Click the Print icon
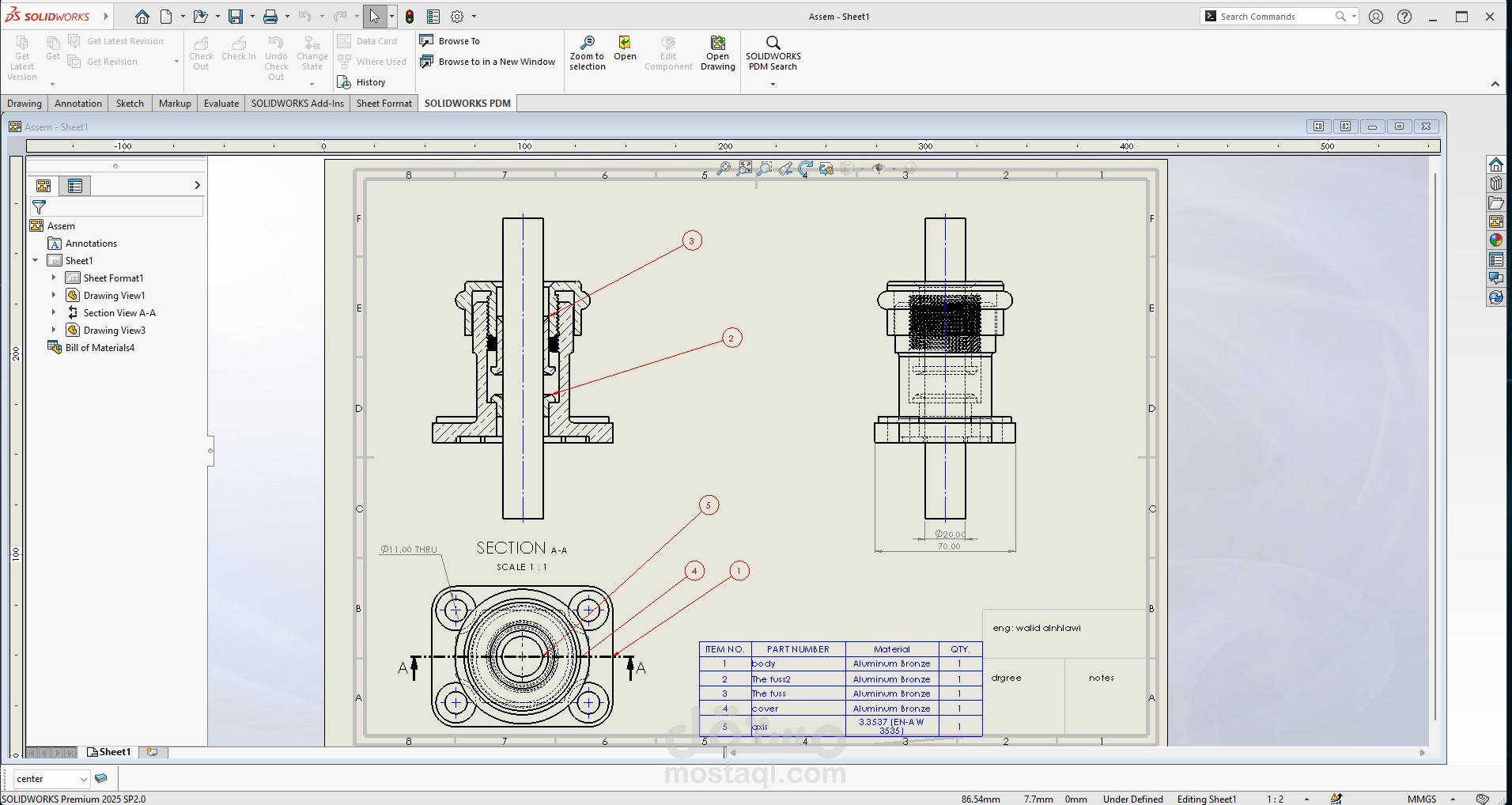Image resolution: width=1512 pixels, height=805 pixels. 270,16
